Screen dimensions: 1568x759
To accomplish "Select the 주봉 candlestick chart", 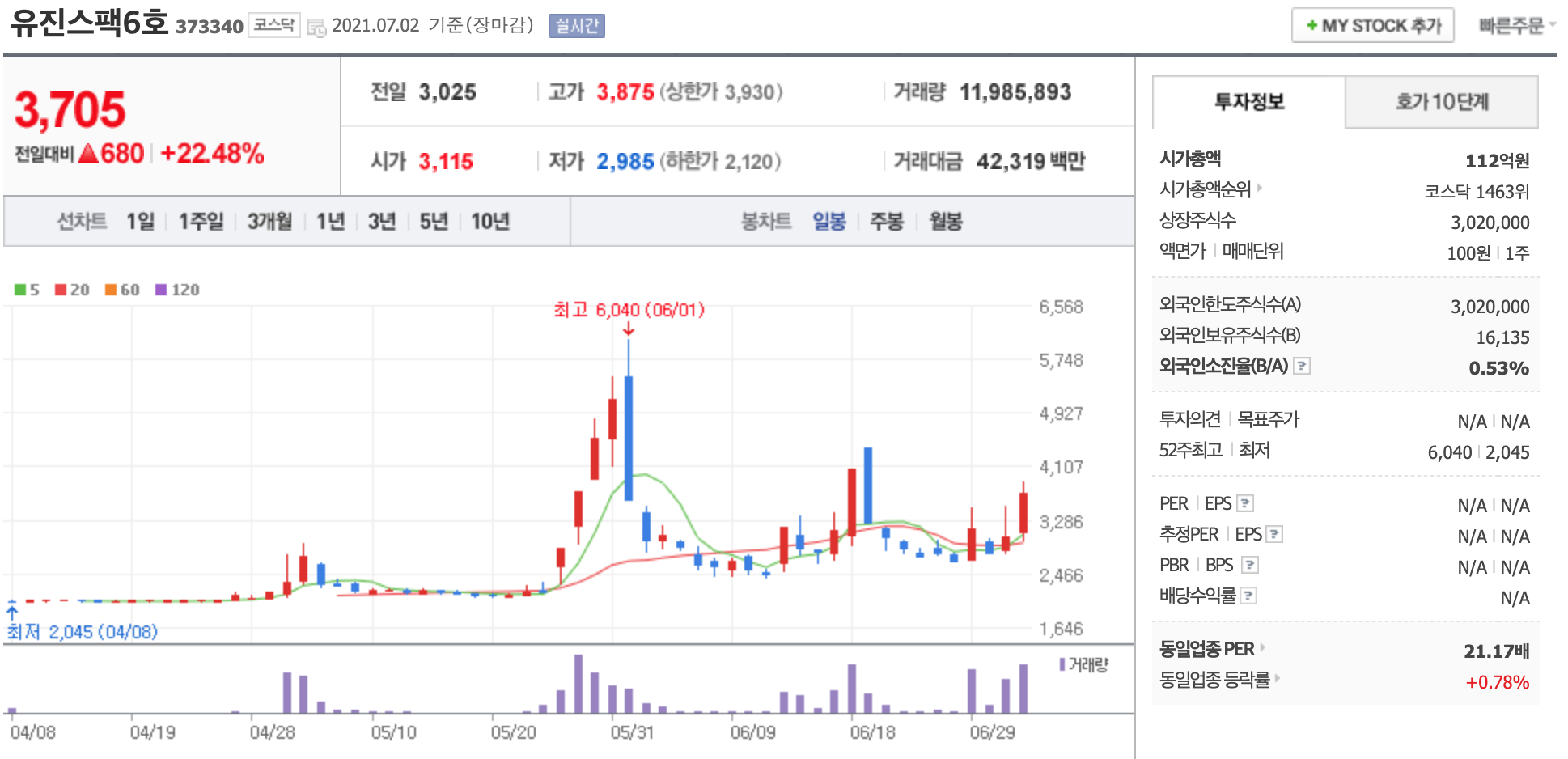I will pyautogui.click(x=887, y=222).
